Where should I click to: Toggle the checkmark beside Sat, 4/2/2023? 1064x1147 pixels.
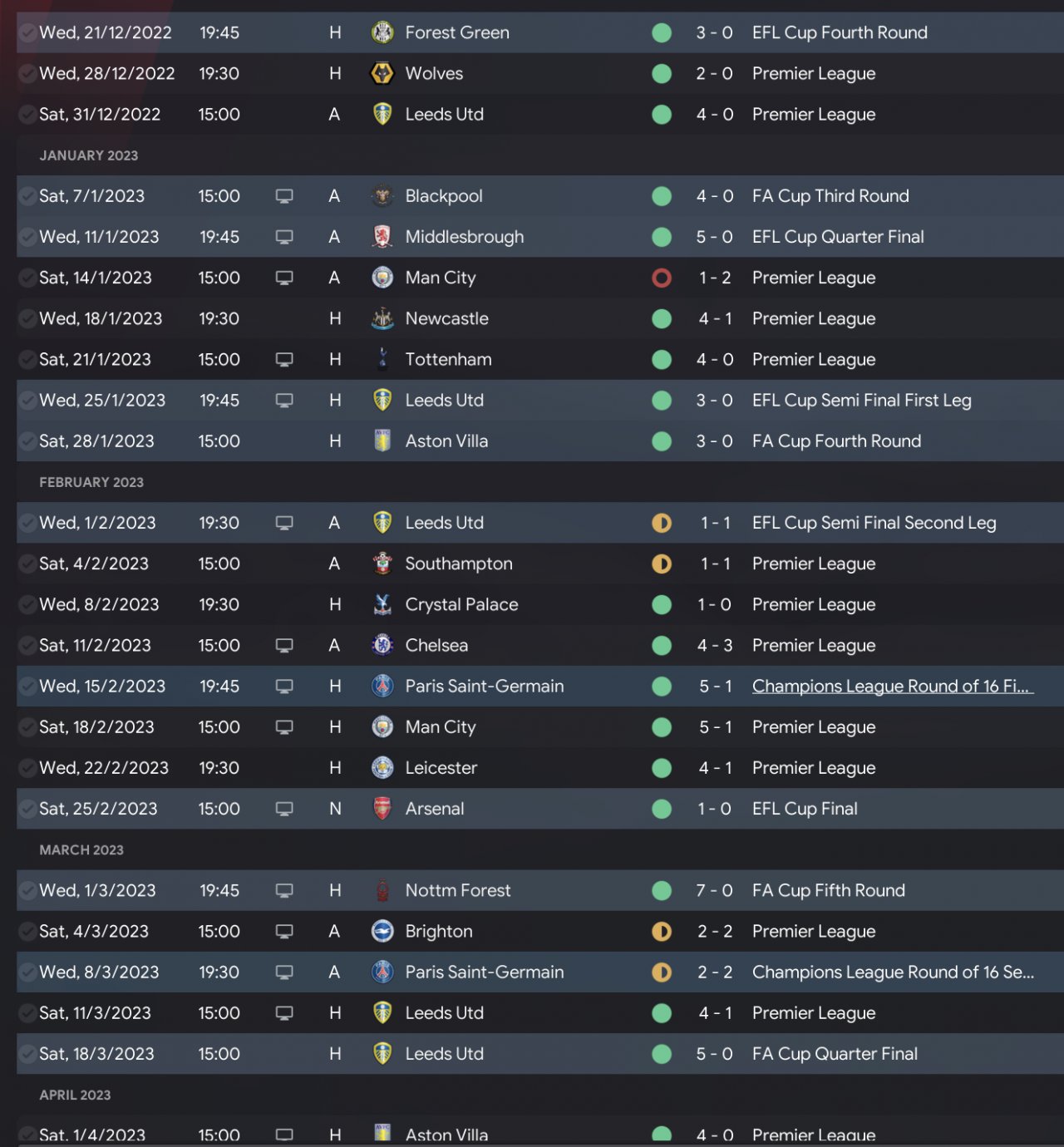click(27, 564)
